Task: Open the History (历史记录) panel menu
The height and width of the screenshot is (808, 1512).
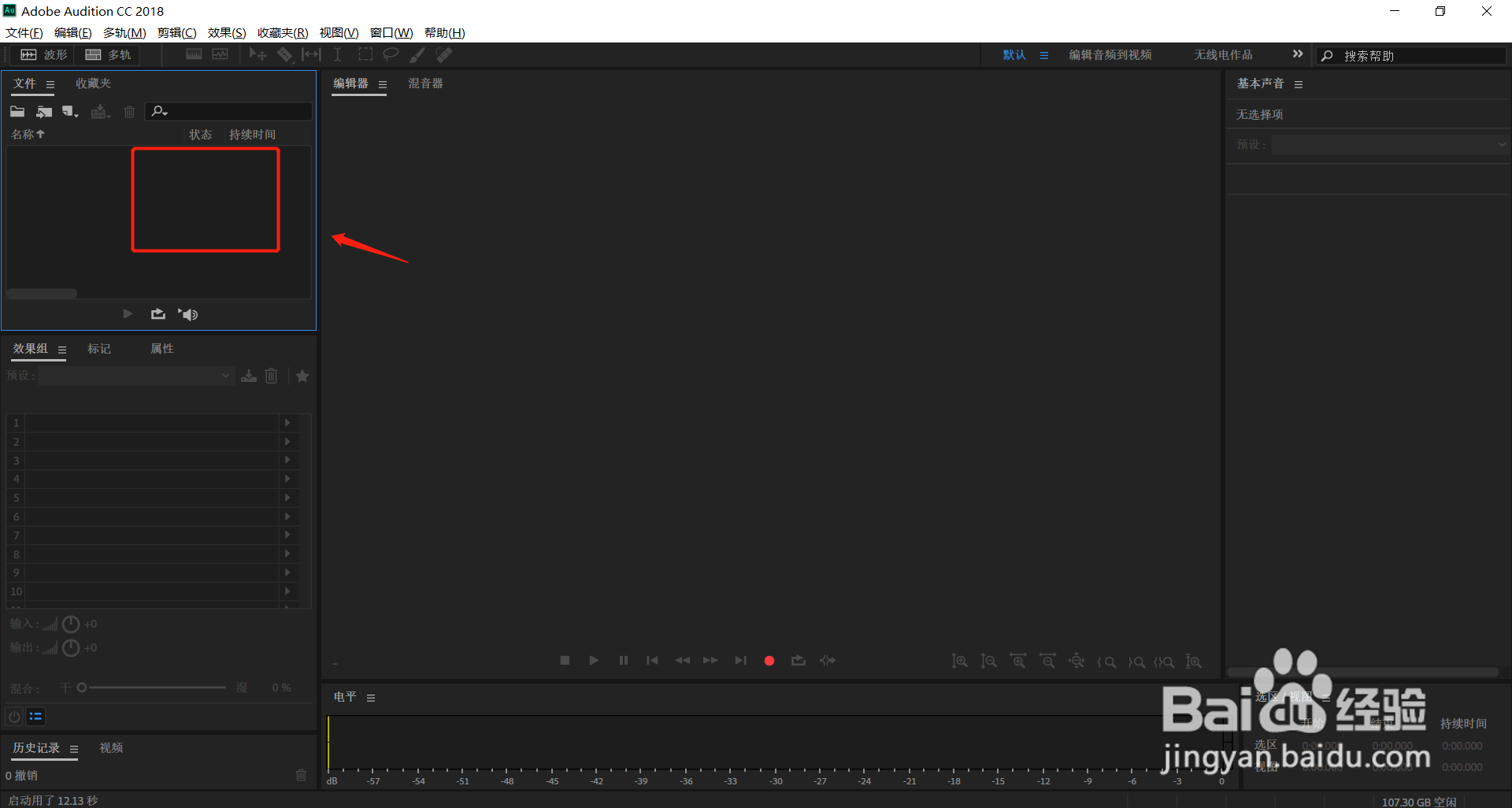Action: [74, 749]
